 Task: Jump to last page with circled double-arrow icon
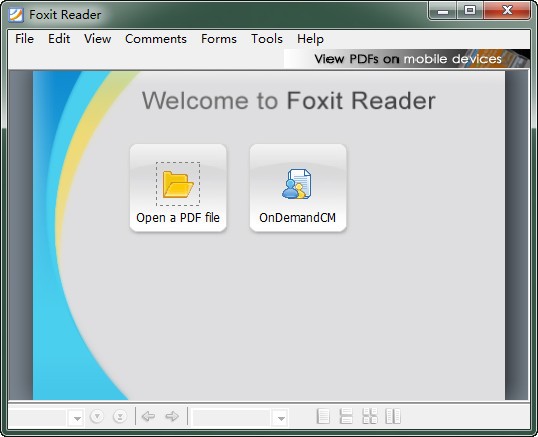tap(120, 416)
